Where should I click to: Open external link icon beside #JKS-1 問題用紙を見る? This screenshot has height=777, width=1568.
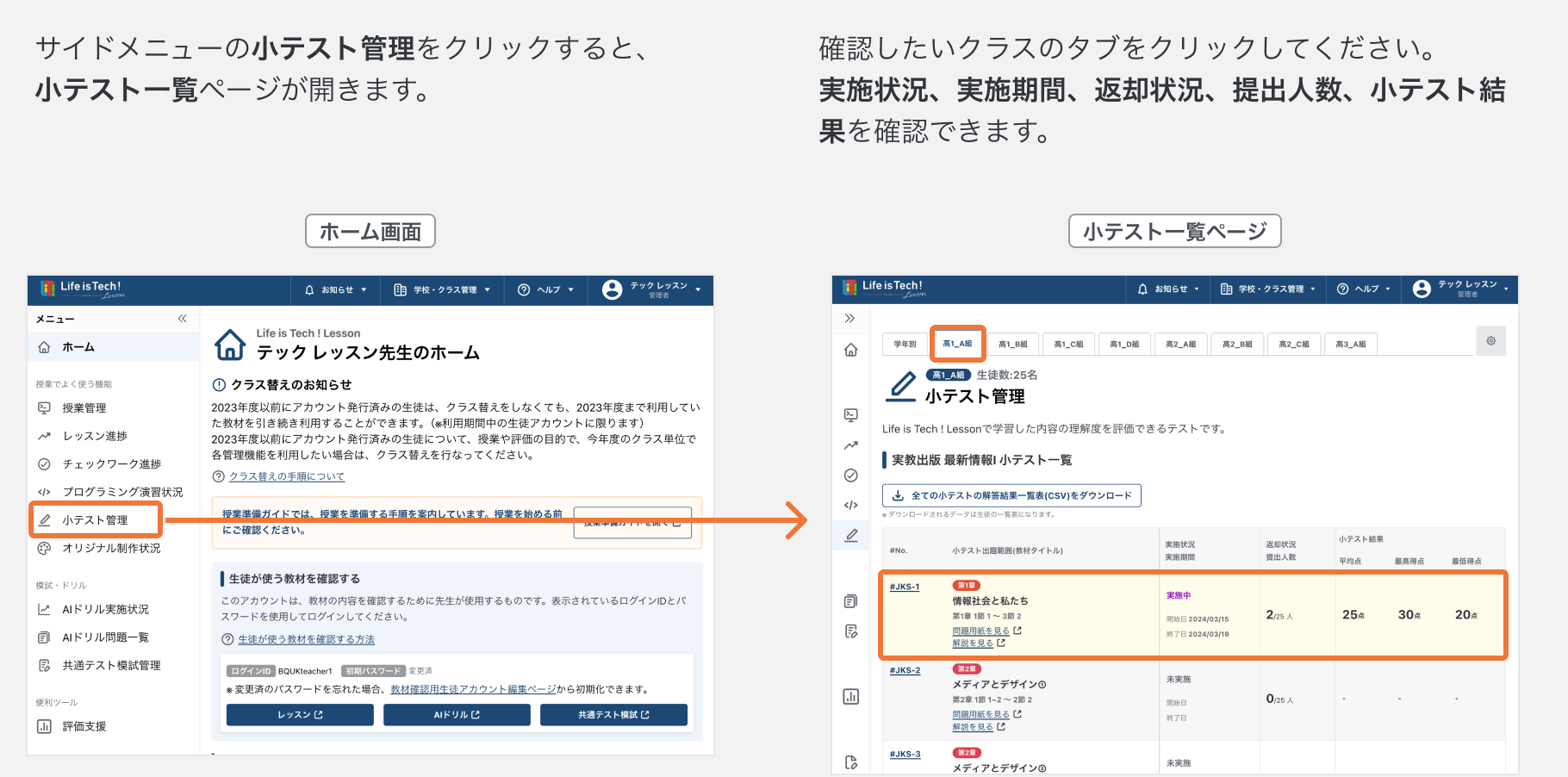[1017, 631]
